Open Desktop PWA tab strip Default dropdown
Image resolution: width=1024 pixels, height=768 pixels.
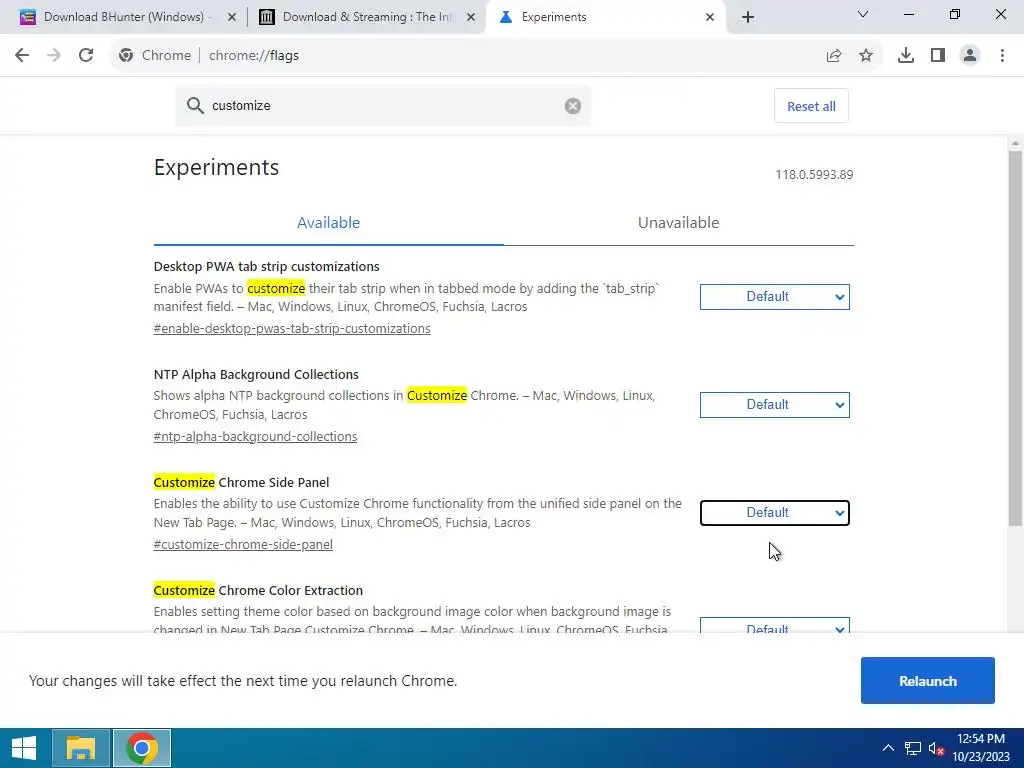tap(775, 296)
